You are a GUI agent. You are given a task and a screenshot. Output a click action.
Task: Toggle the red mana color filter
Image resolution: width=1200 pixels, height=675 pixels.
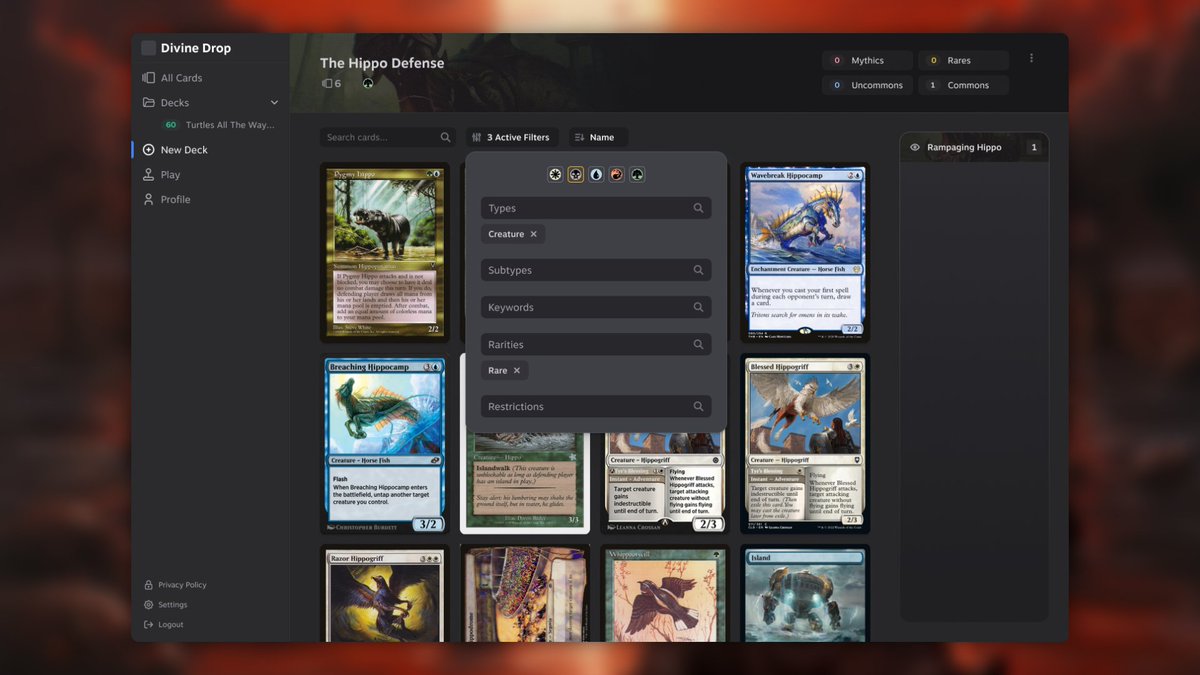(x=617, y=175)
